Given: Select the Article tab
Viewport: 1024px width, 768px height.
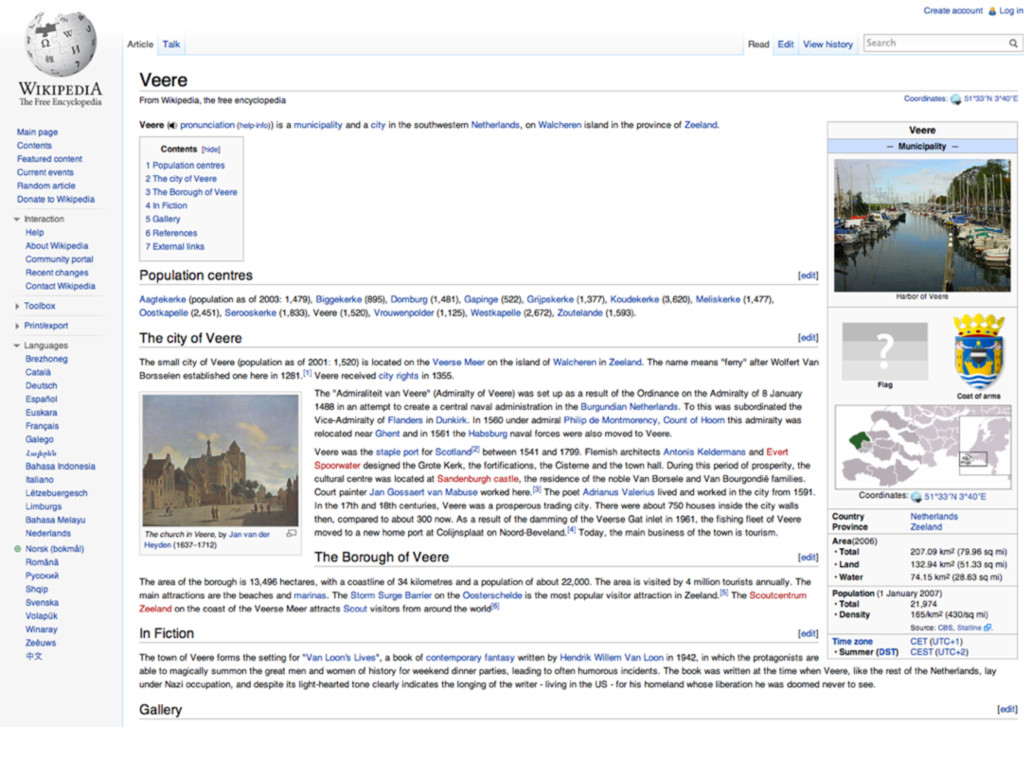Looking at the screenshot, I should pos(140,44).
